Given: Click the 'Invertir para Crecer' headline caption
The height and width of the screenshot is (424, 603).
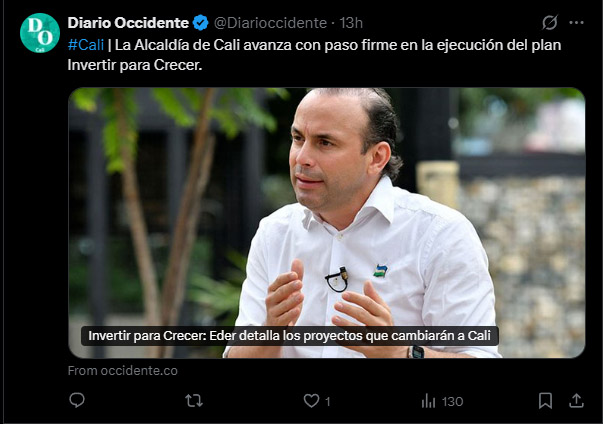Looking at the screenshot, I should [290, 336].
